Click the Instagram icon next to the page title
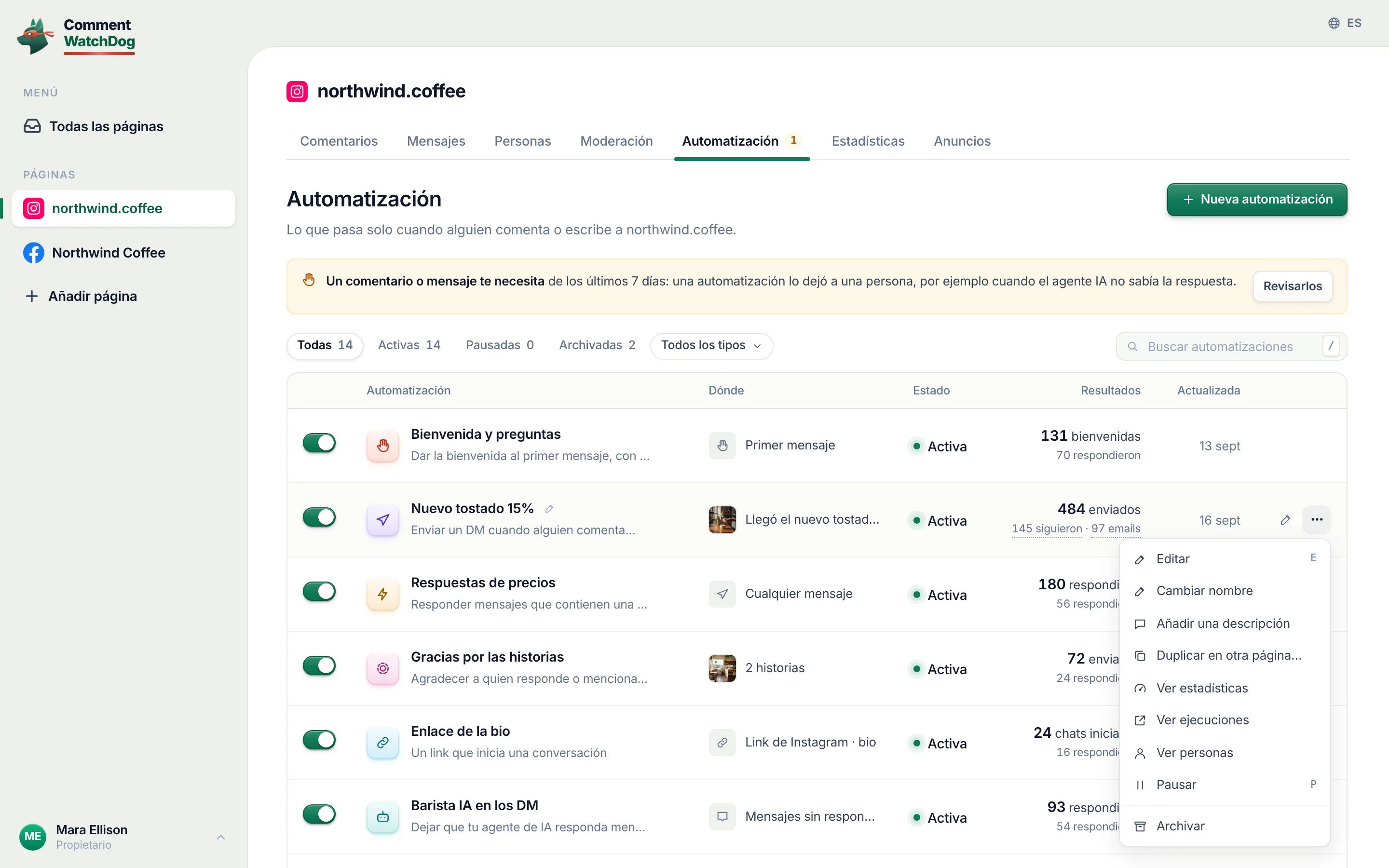Image resolution: width=1389 pixels, height=868 pixels. pos(297,91)
